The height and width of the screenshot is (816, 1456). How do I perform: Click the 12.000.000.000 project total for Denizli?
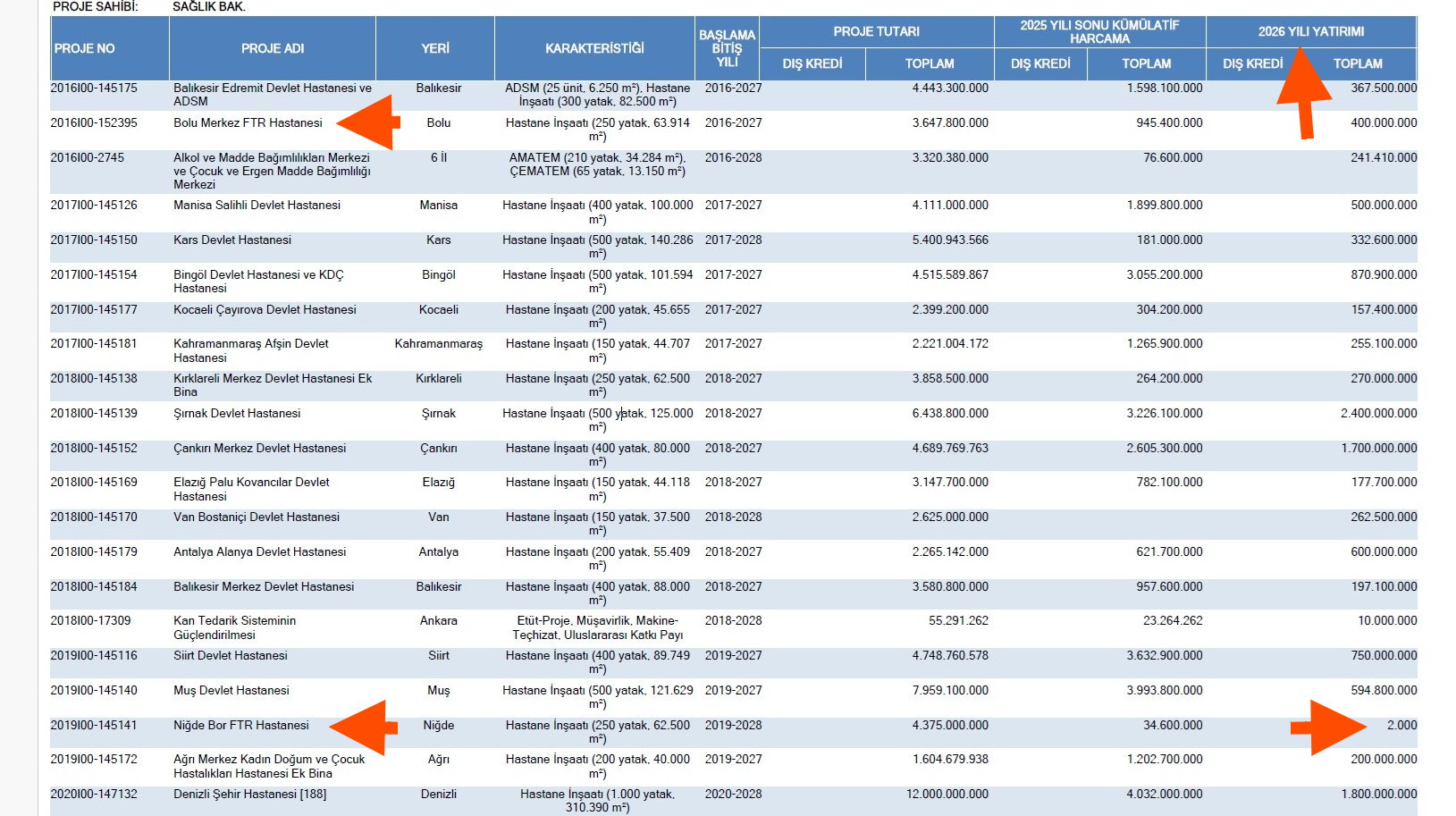(x=947, y=795)
